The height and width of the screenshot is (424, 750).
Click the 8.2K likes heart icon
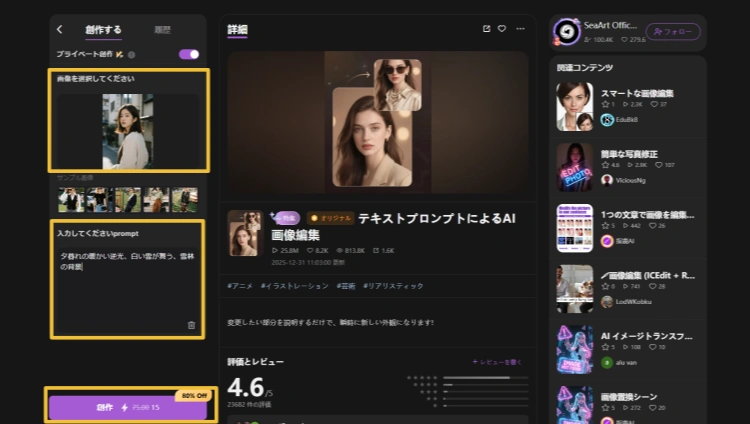(310, 250)
